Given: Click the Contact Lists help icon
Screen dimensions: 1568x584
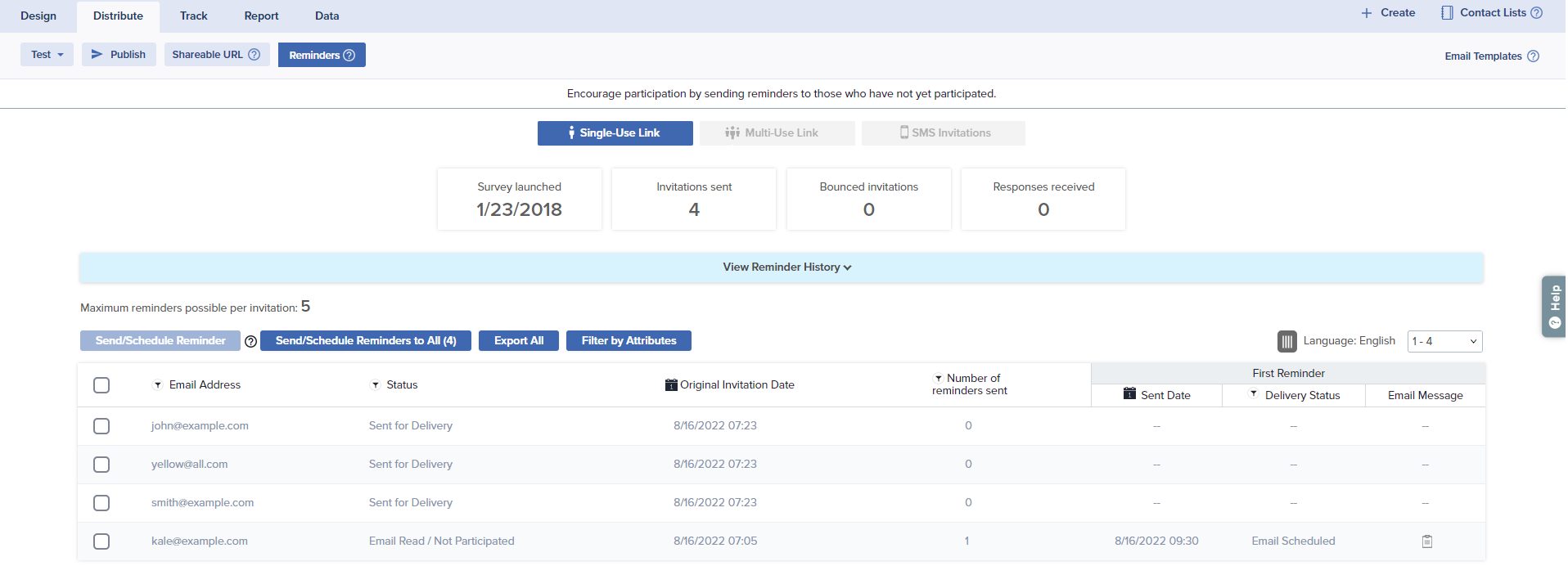Looking at the screenshot, I should click(x=1536, y=13).
